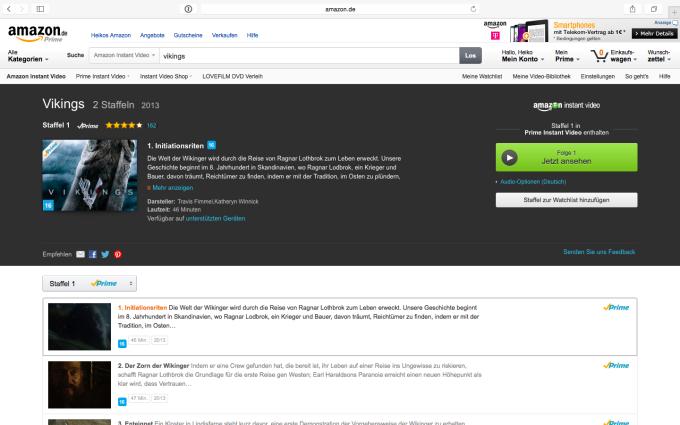The width and height of the screenshot is (680, 425).
Task: Open Hilfe link in top navigation
Action: [x=252, y=35]
